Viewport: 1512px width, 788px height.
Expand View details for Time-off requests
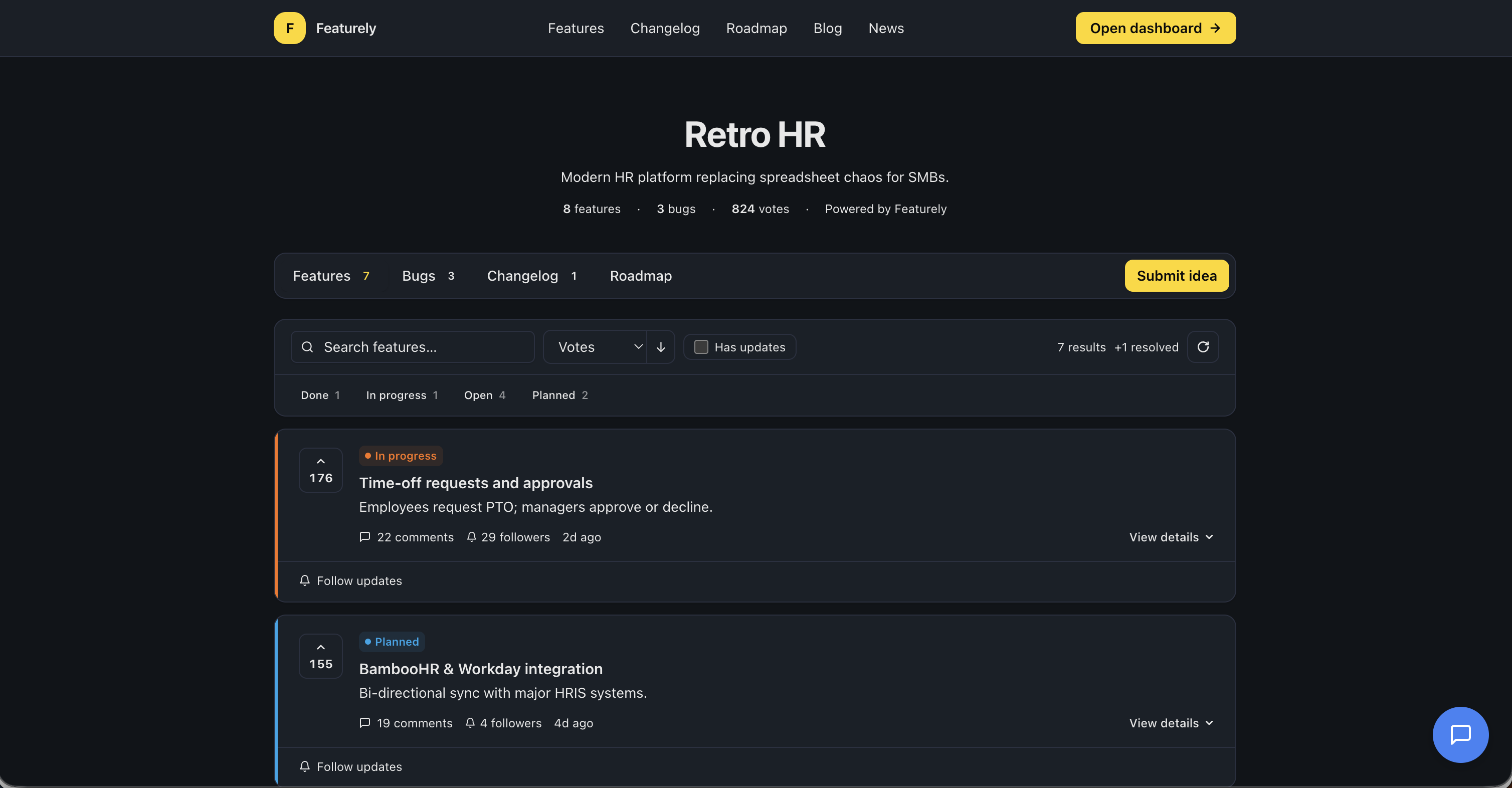coord(1171,537)
